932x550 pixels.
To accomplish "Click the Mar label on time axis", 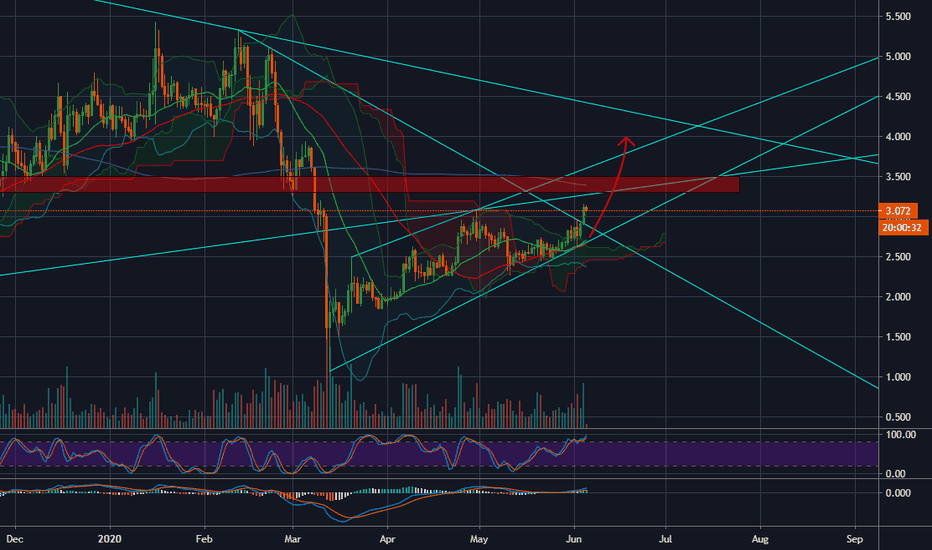I will [292, 539].
